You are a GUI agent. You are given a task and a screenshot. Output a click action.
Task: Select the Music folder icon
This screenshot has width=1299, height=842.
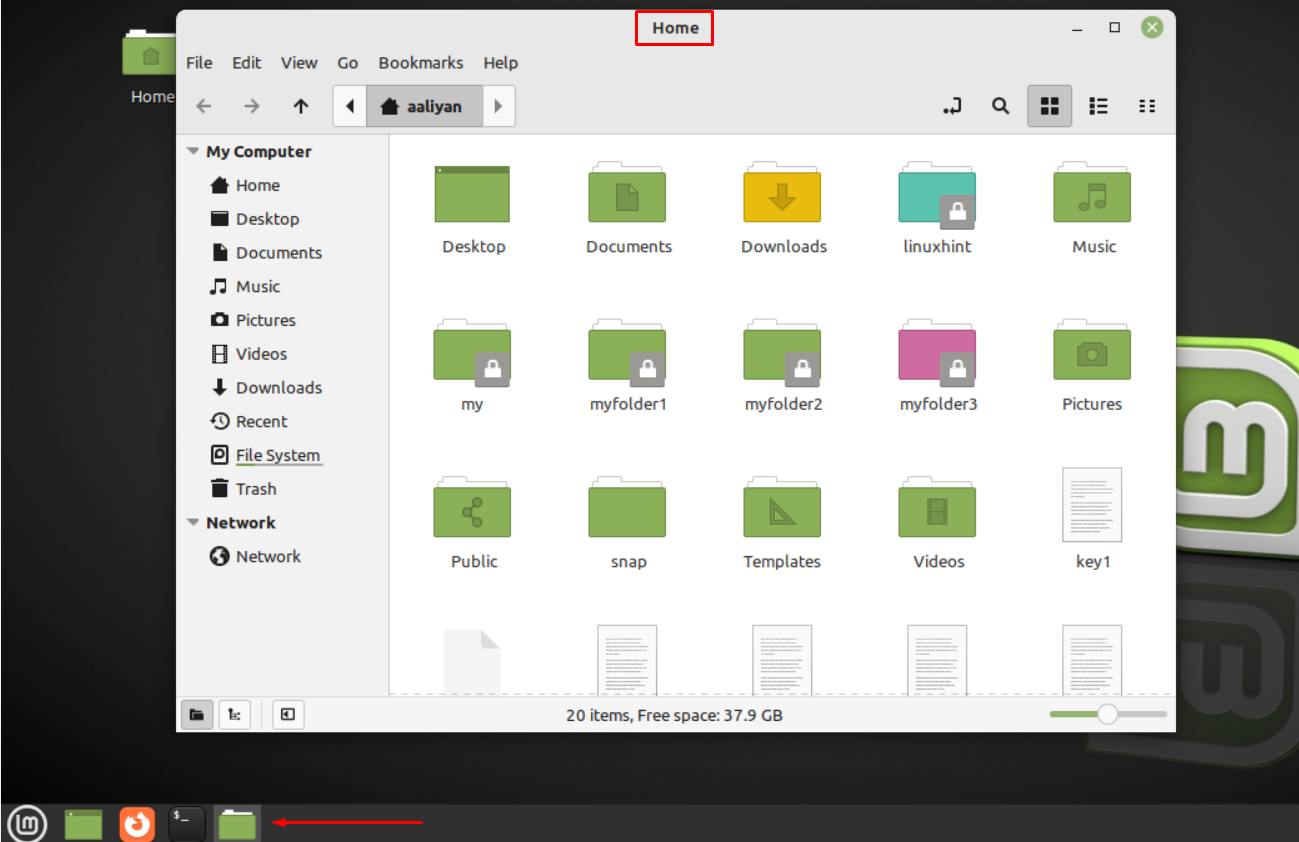(x=1092, y=193)
